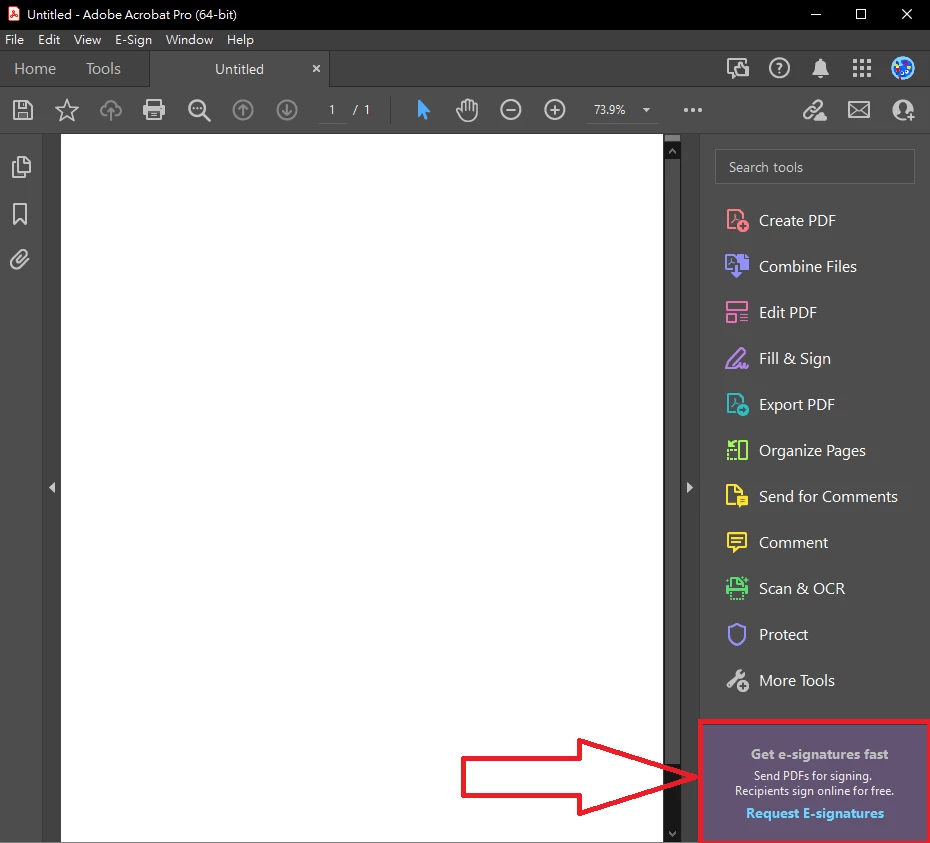Switch to the Tools tab
The height and width of the screenshot is (843, 930).
coord(103,69)
